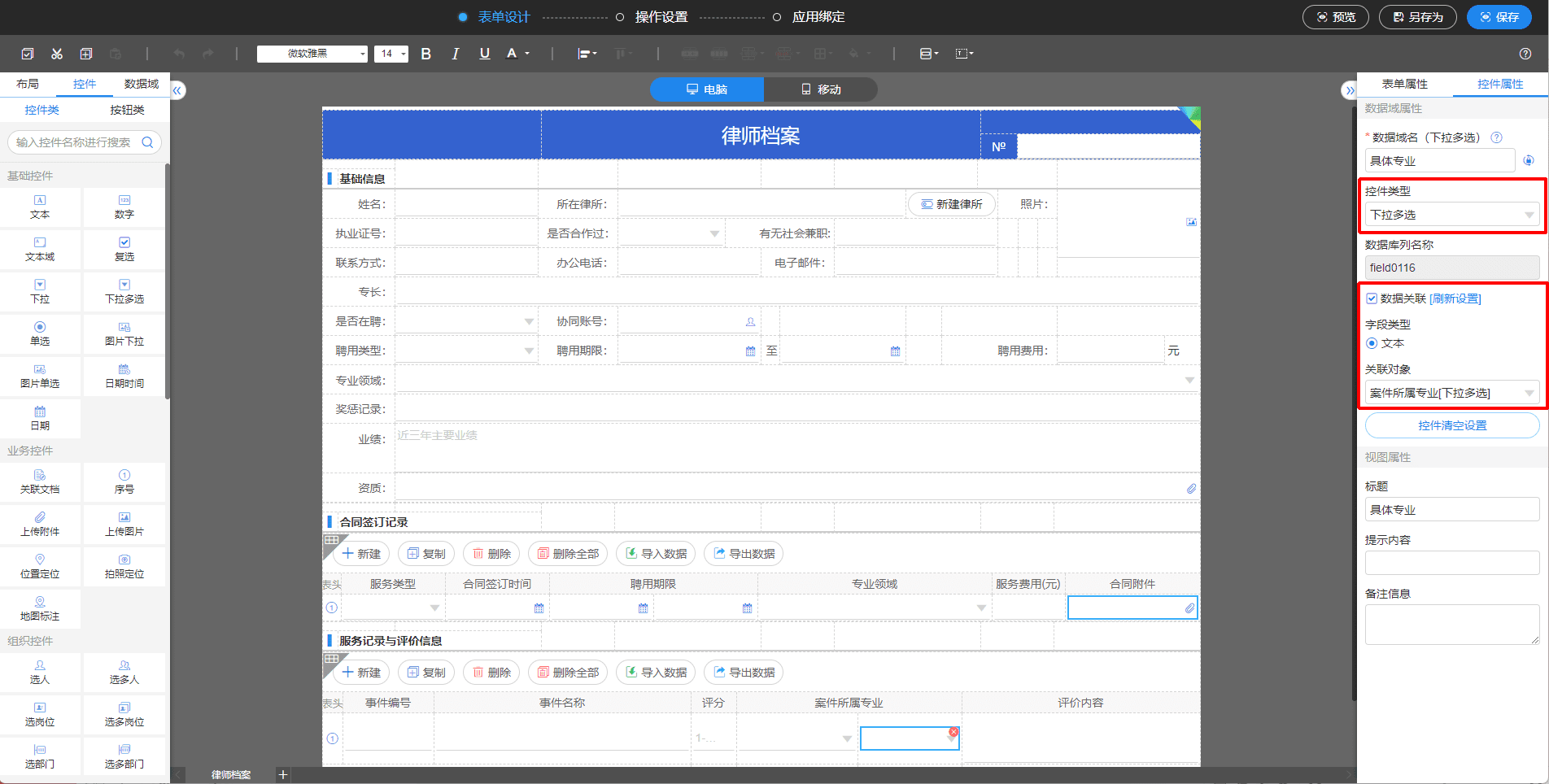
Task: Open the font size dropdown
Action: 391,54
